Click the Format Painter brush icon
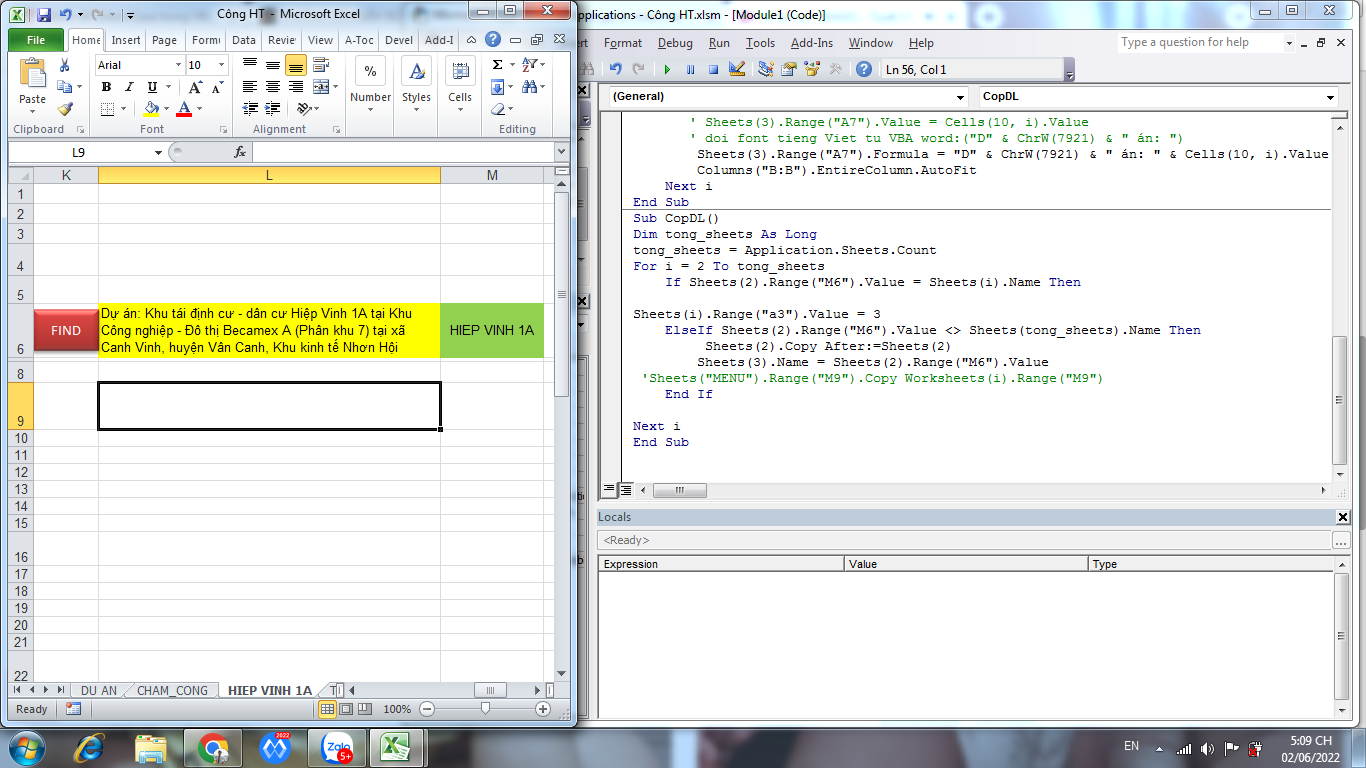The height and width of the screenshot is (768, 1366). 65,109
